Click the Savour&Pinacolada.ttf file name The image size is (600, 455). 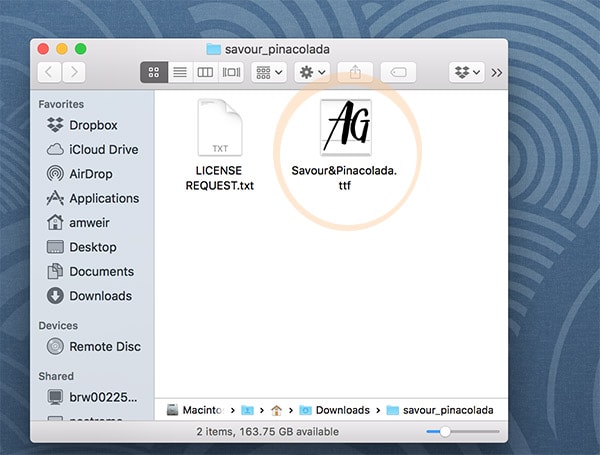(x=344, y=178)
